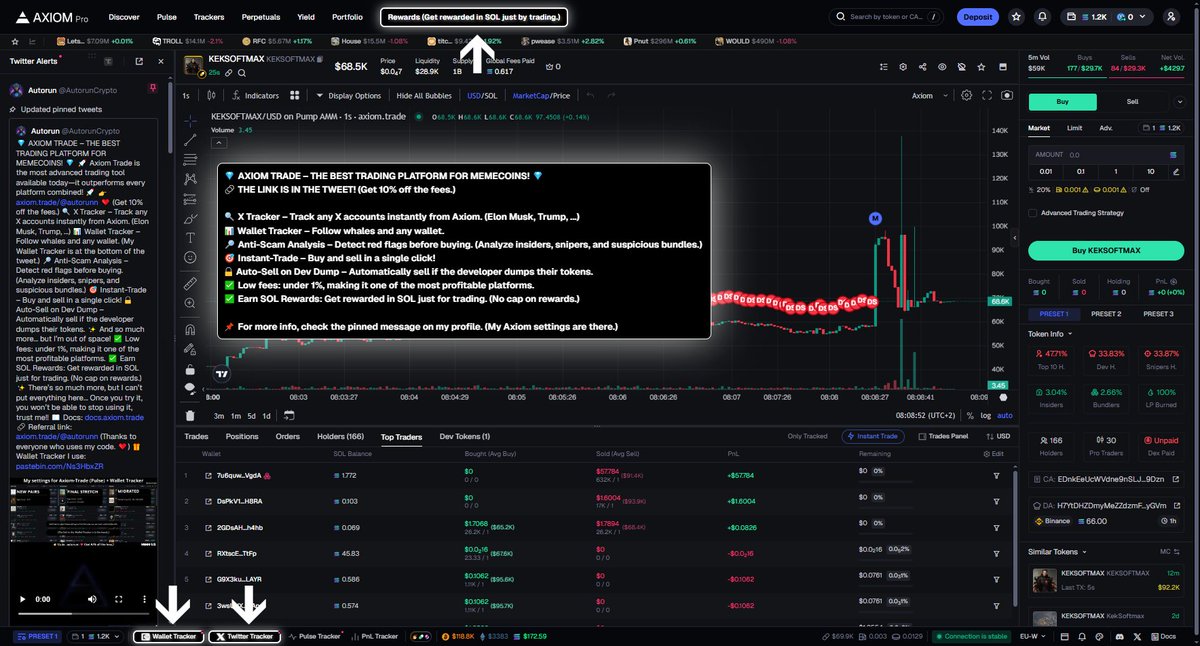This screenshot has width=1200, height=646.
Task: Select the emoji sticker drawing tool
Action: click(x=190, y=257)
